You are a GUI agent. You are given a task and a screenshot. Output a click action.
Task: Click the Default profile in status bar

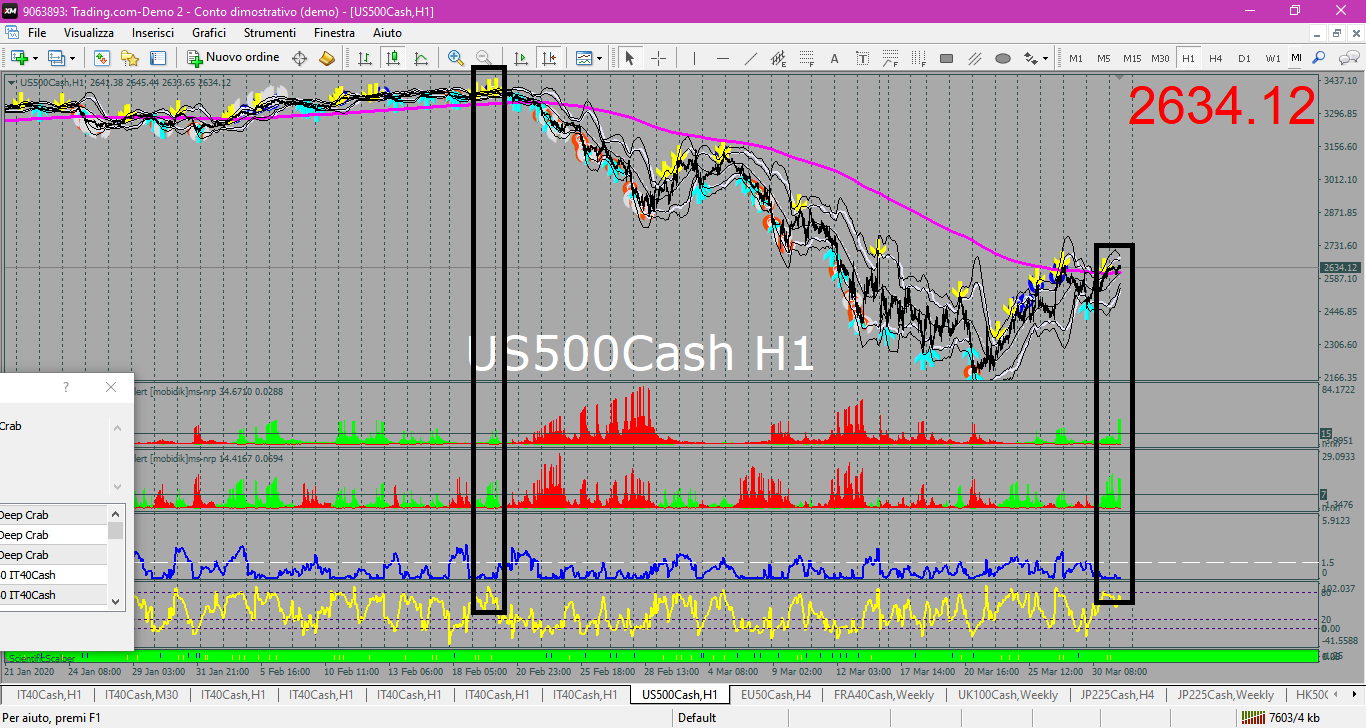tap(697, 717)
